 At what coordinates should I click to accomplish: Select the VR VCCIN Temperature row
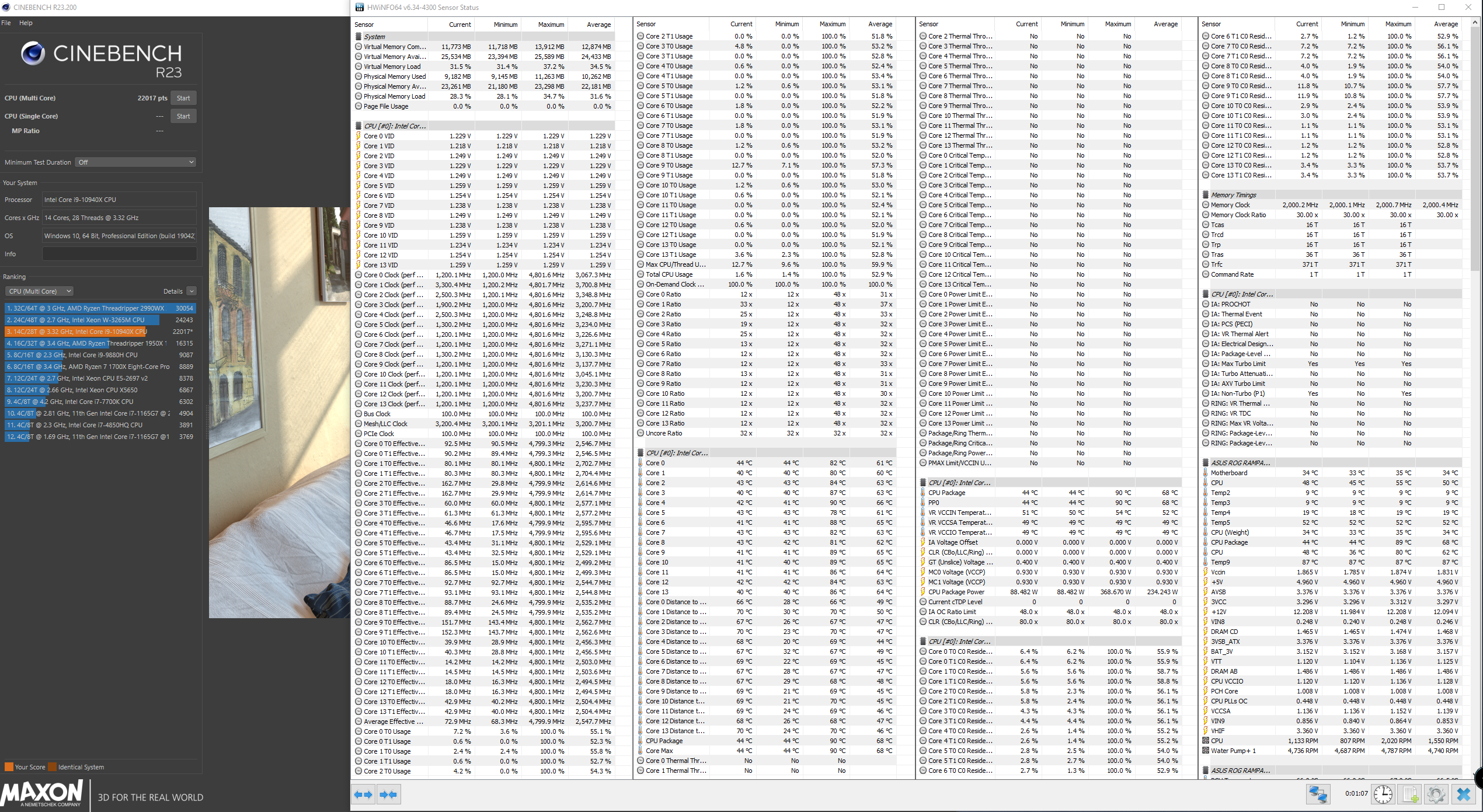point(1049,513)
